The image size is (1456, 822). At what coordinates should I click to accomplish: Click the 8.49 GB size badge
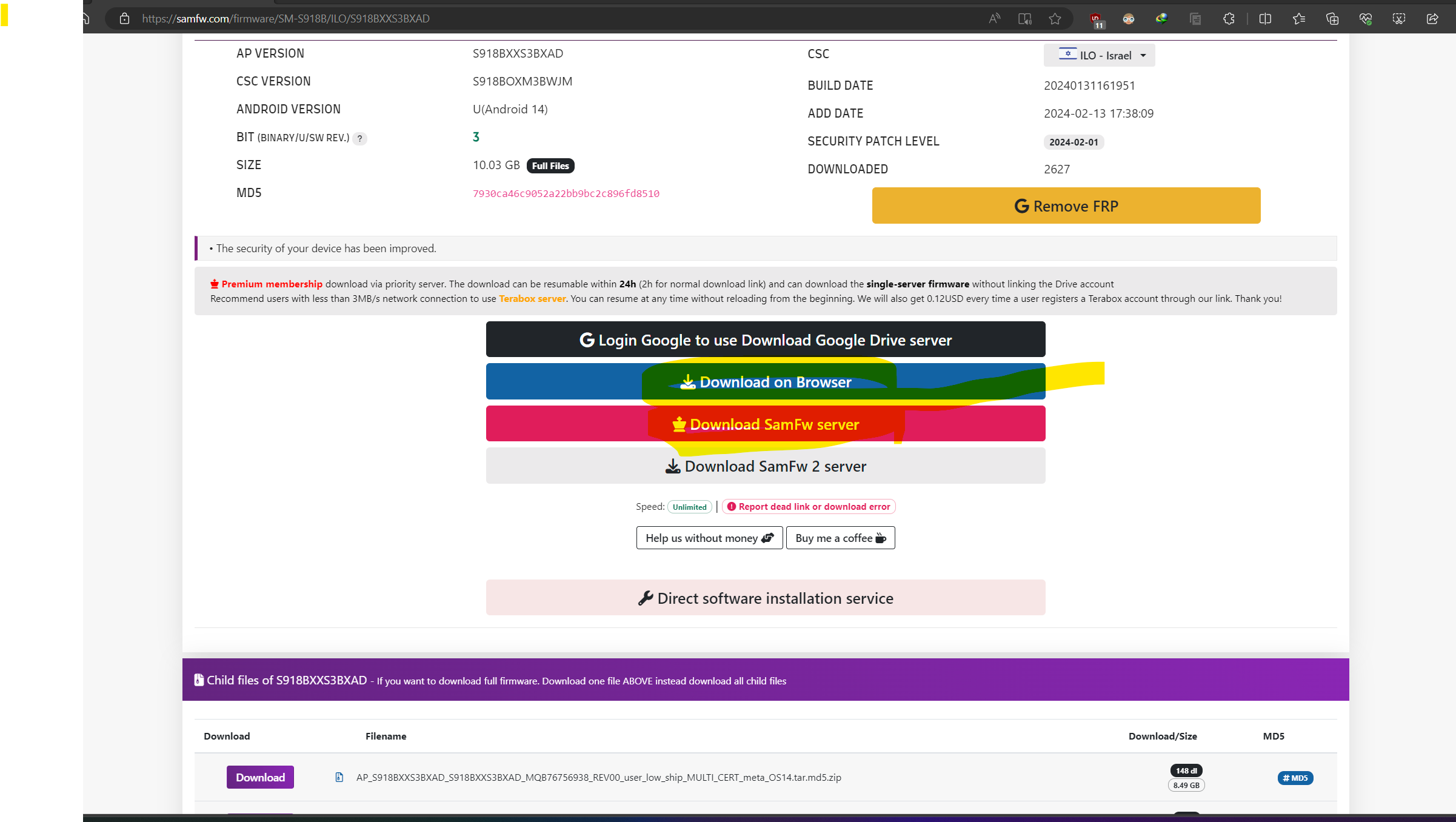1186,785
